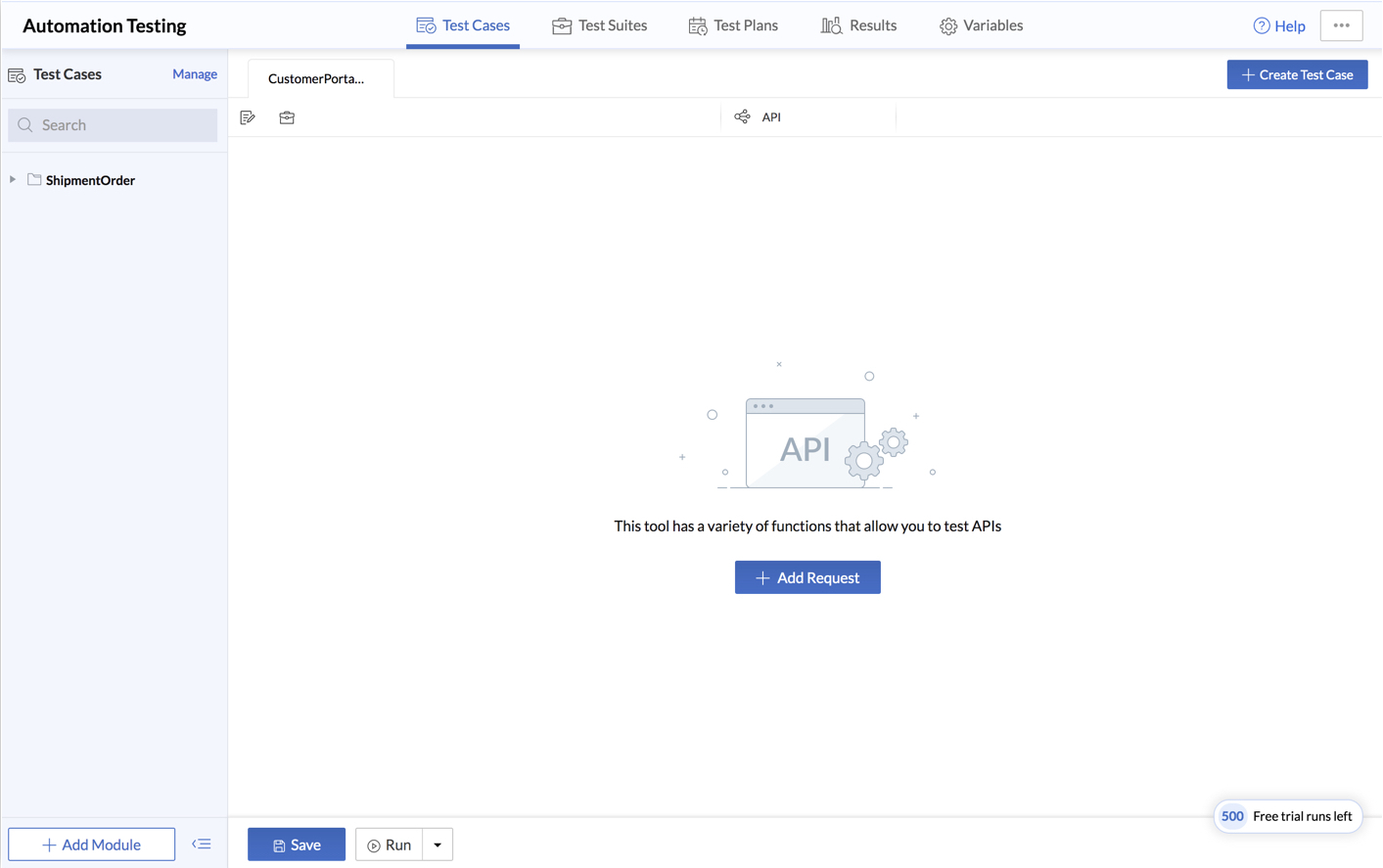This screenshot has height=868, width=1383.
Task: Click the ShipmentOrder folder icon
Action: pyautogui.click(x=34, y=179)
